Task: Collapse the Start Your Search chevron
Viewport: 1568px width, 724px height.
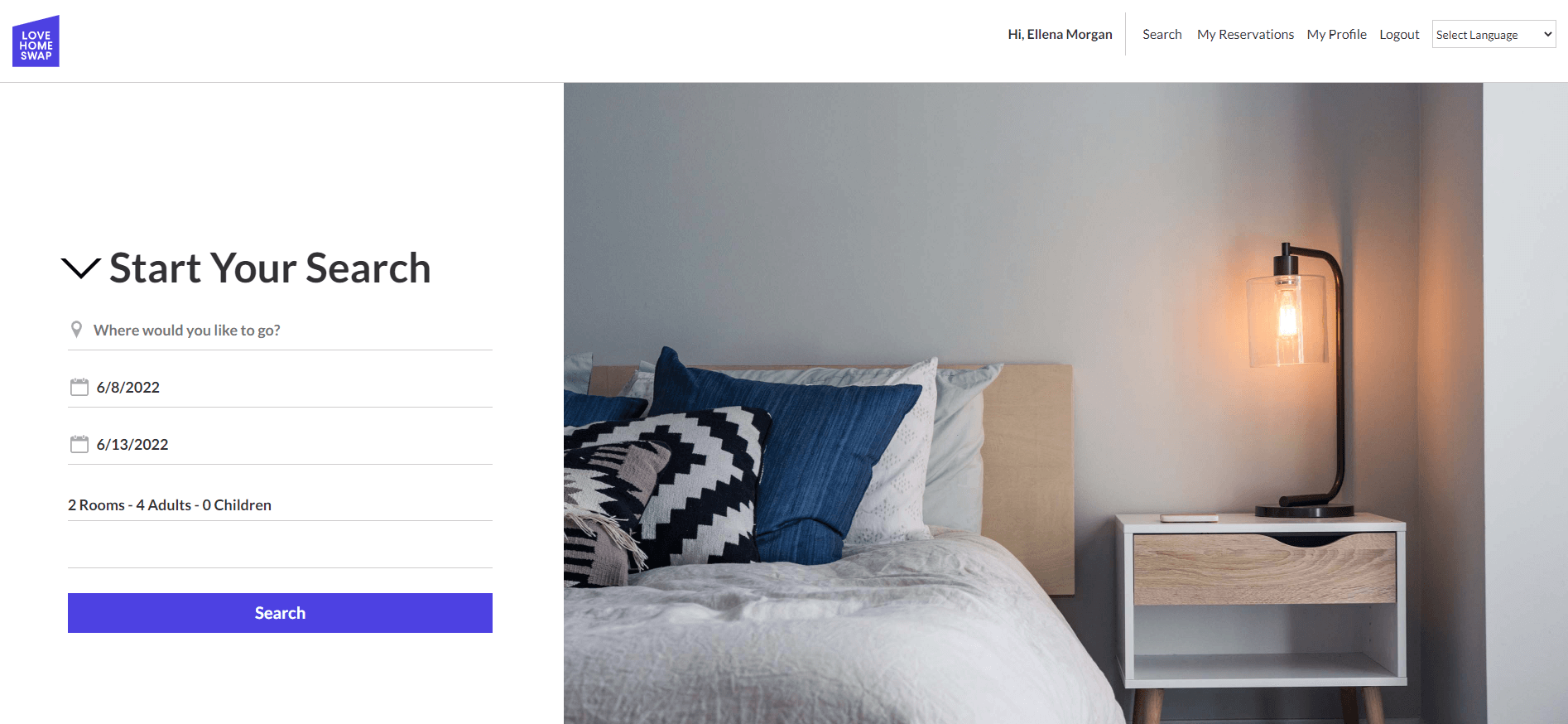Action: 81,268
